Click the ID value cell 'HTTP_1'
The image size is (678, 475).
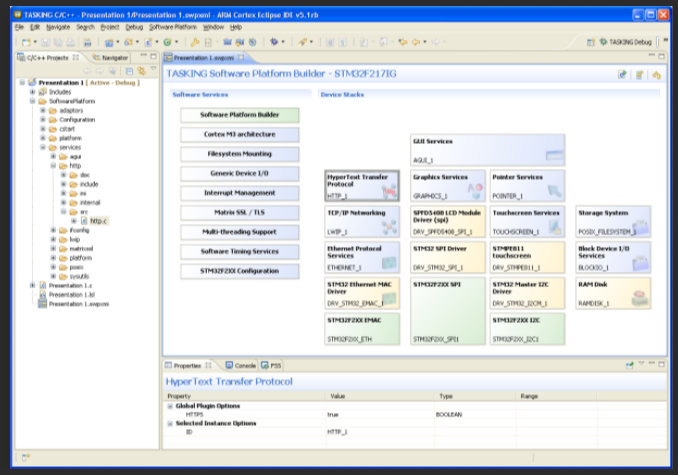coord(337,432)
